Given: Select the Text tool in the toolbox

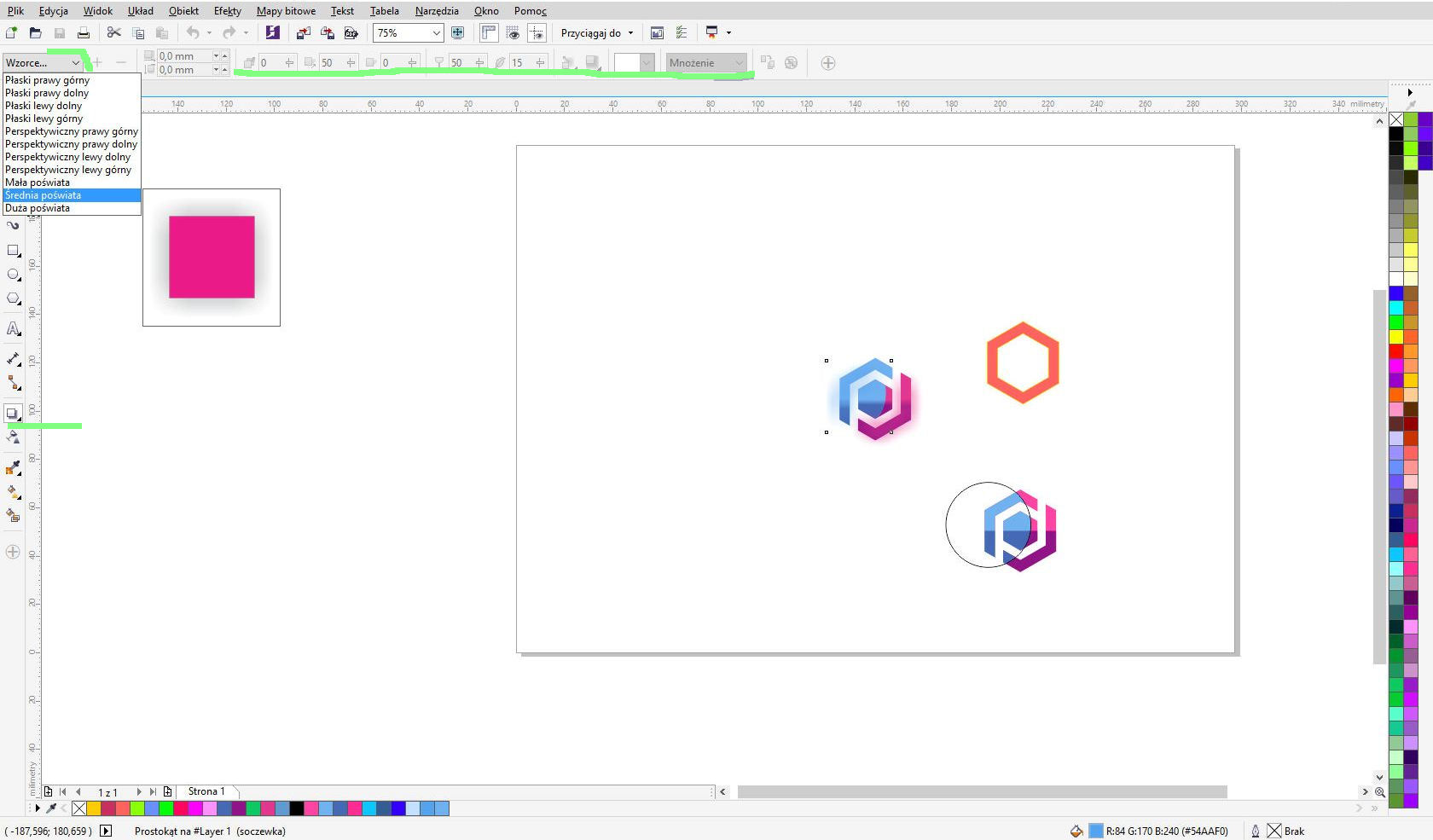Looking at the screenshot, I should click(x=13, y=328).
